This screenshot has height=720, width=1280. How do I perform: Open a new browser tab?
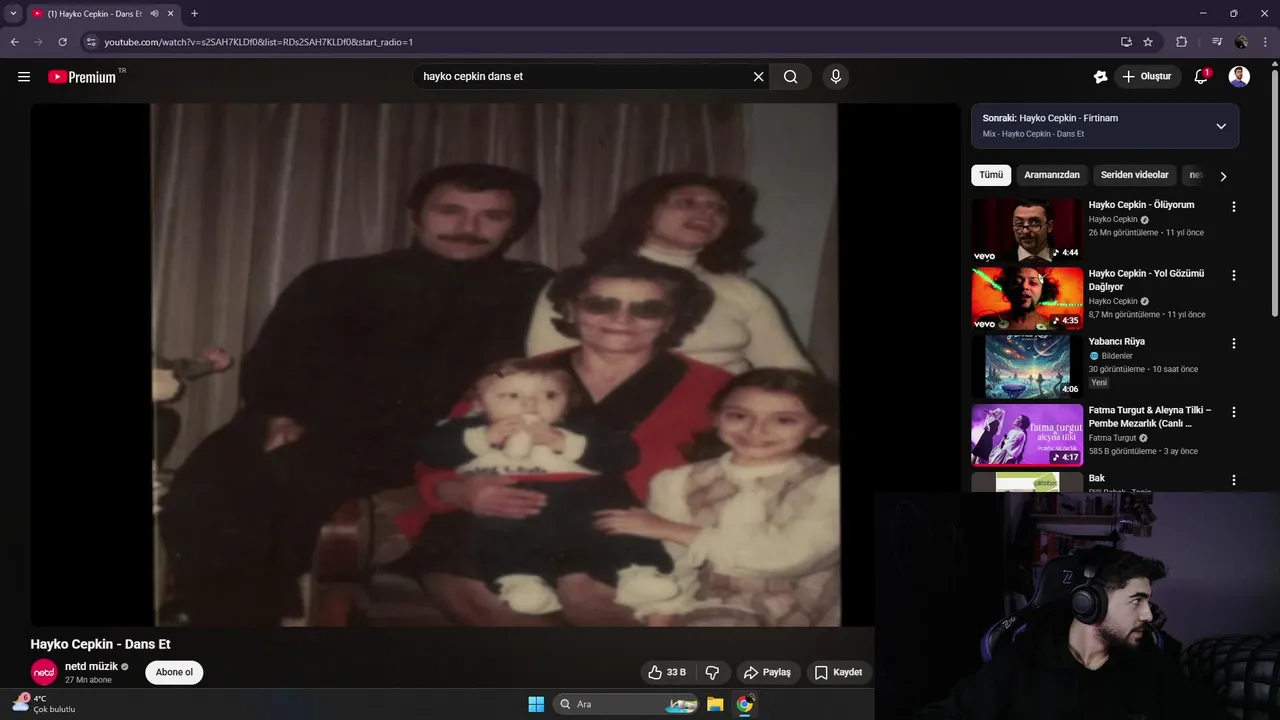[x=194, y=14]
